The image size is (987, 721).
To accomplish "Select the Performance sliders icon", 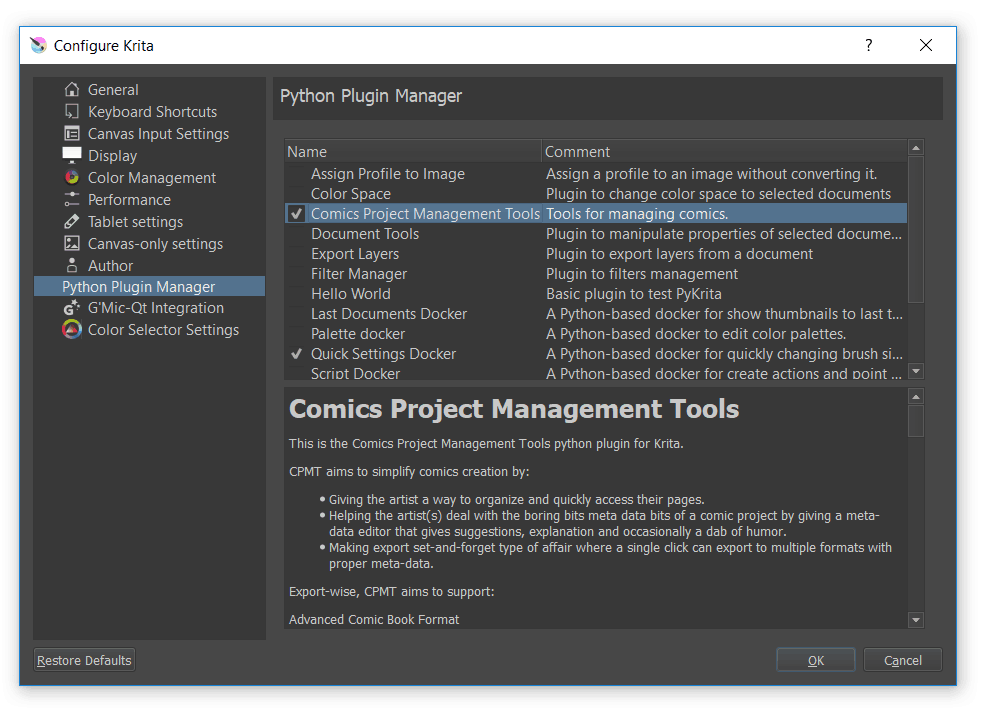I will pos(72,200).
